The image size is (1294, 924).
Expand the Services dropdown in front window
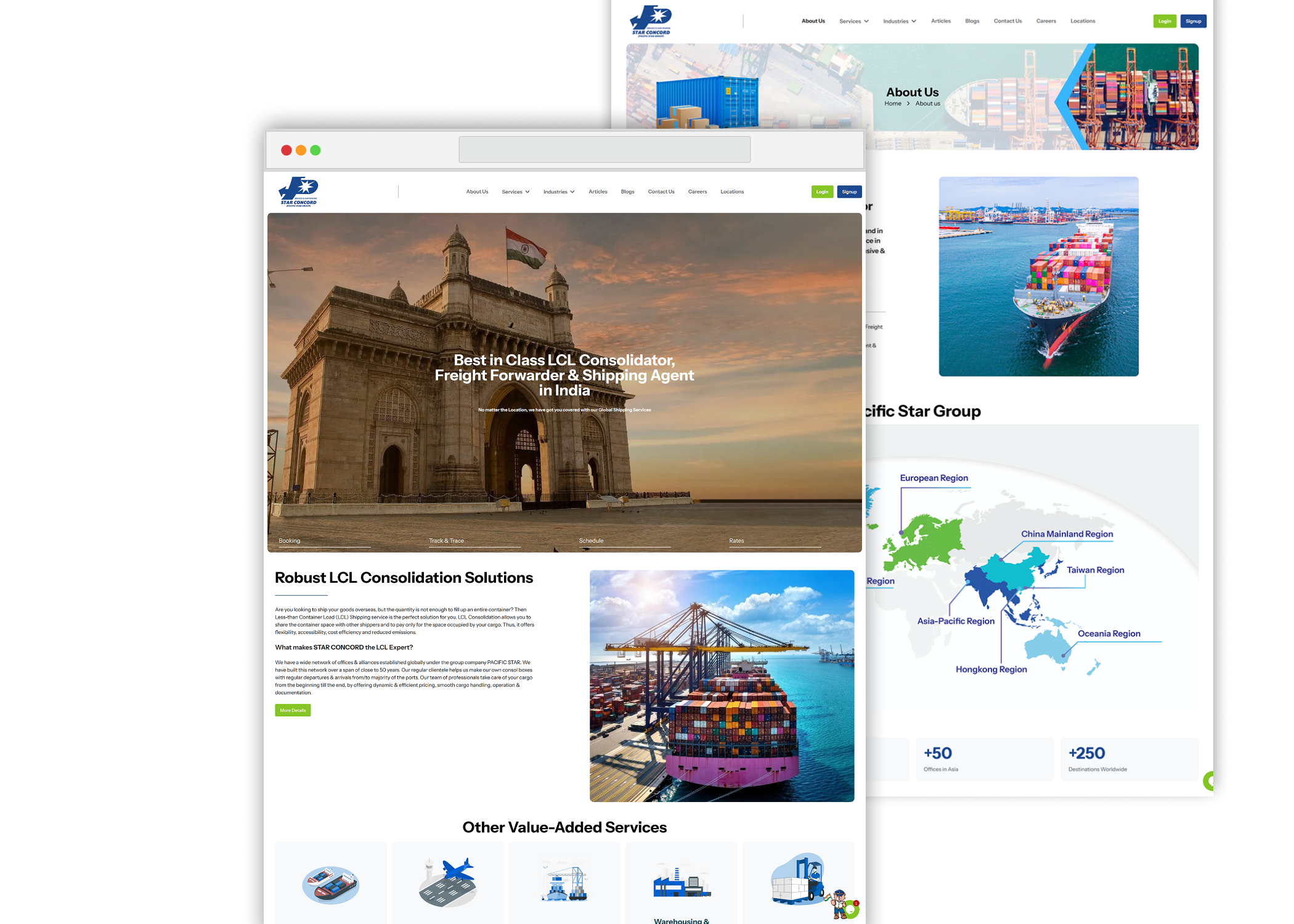[515, 192]
